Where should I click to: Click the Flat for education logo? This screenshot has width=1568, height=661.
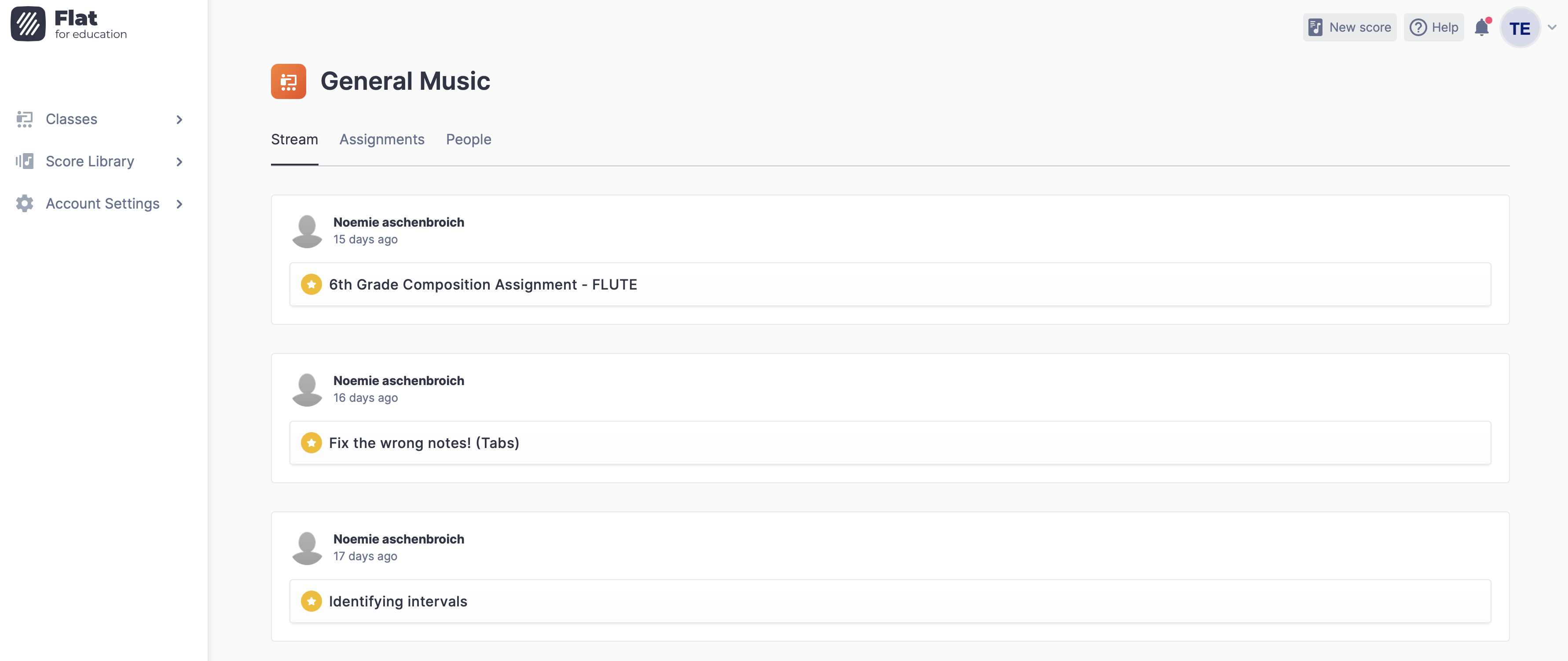[68, 24]
